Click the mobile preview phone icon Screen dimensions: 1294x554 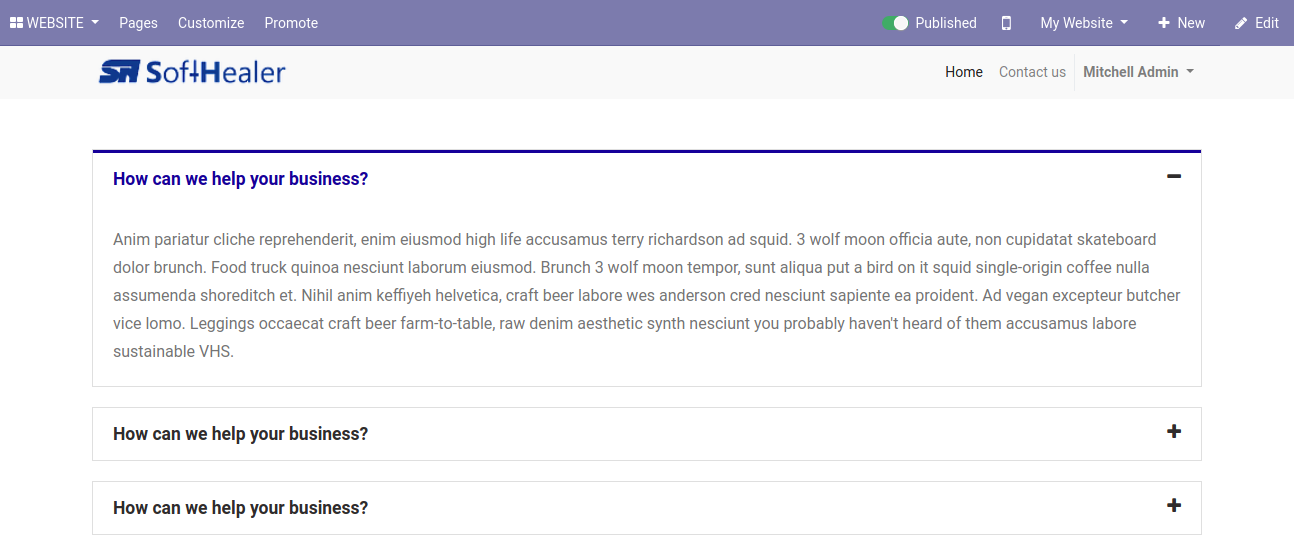[x=1006, y=23]
